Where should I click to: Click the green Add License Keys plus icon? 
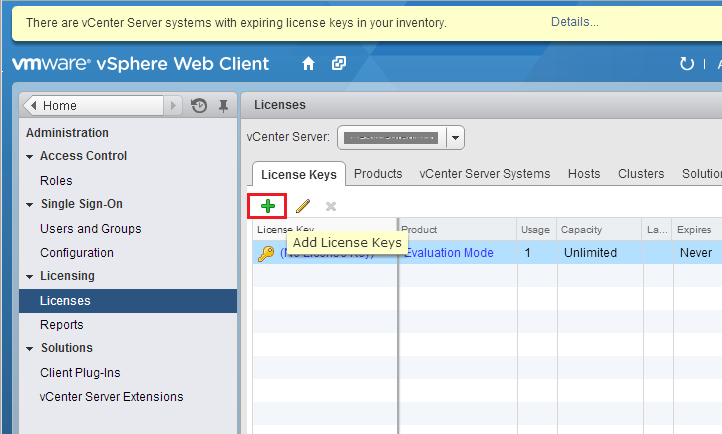(268, 206)
